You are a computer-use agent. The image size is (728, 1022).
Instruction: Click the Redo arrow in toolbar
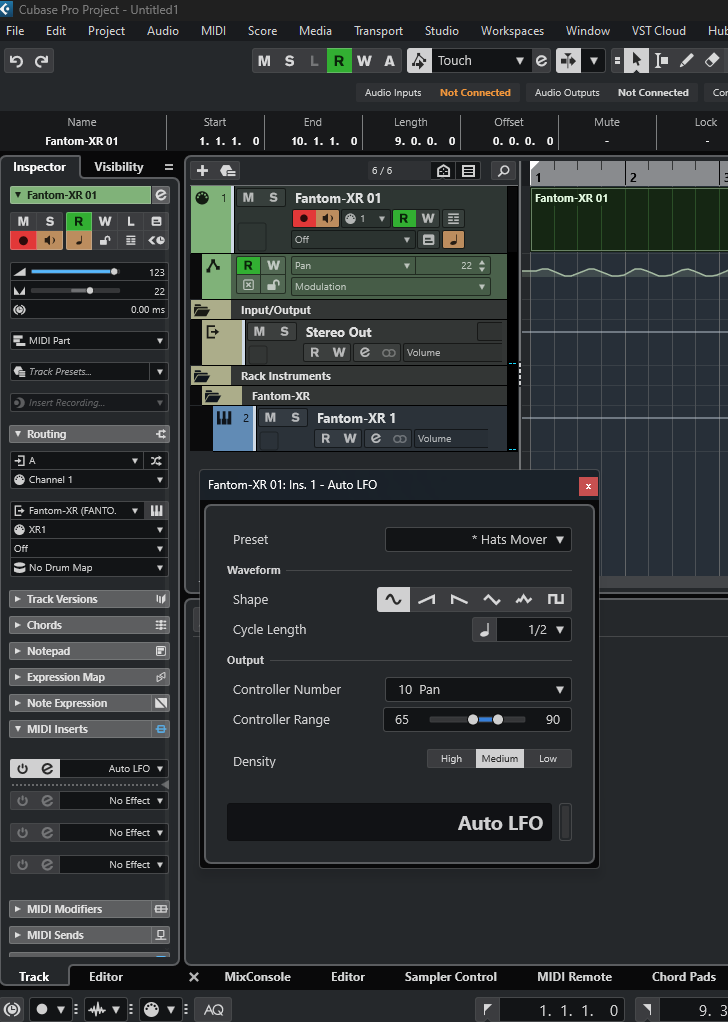pos(41,61)
